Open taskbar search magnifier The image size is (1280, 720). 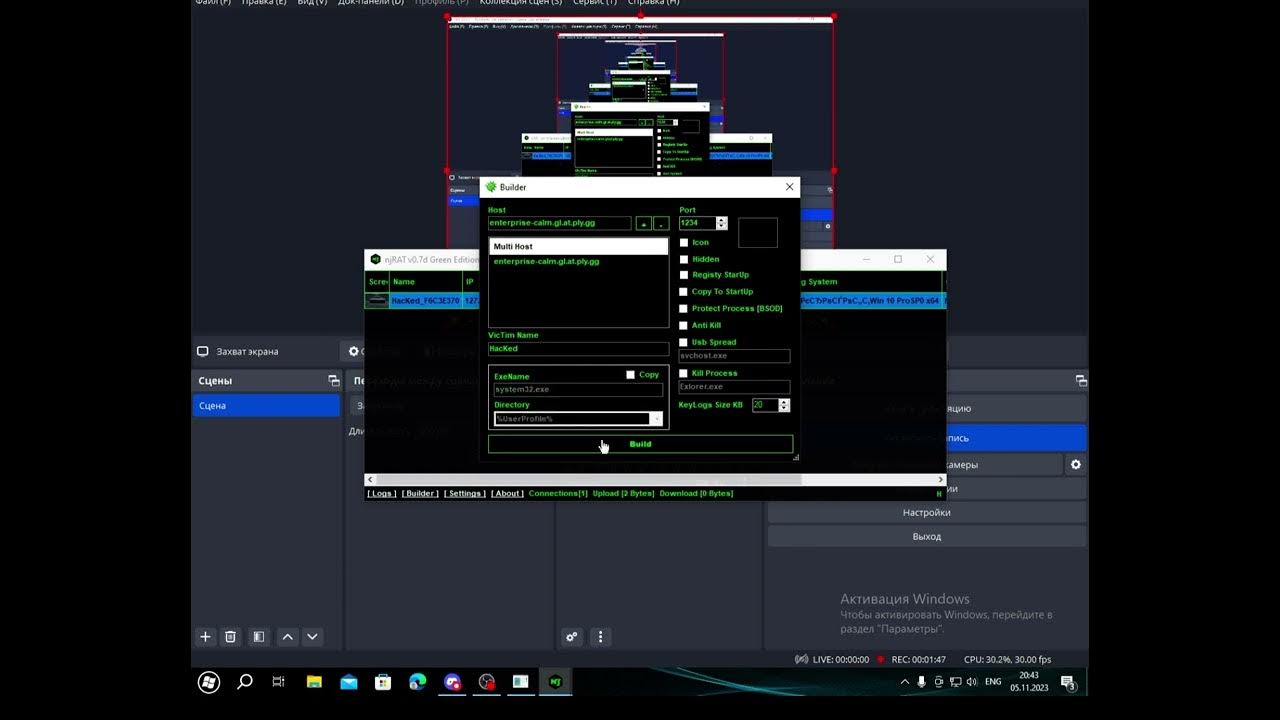(245, 682)
